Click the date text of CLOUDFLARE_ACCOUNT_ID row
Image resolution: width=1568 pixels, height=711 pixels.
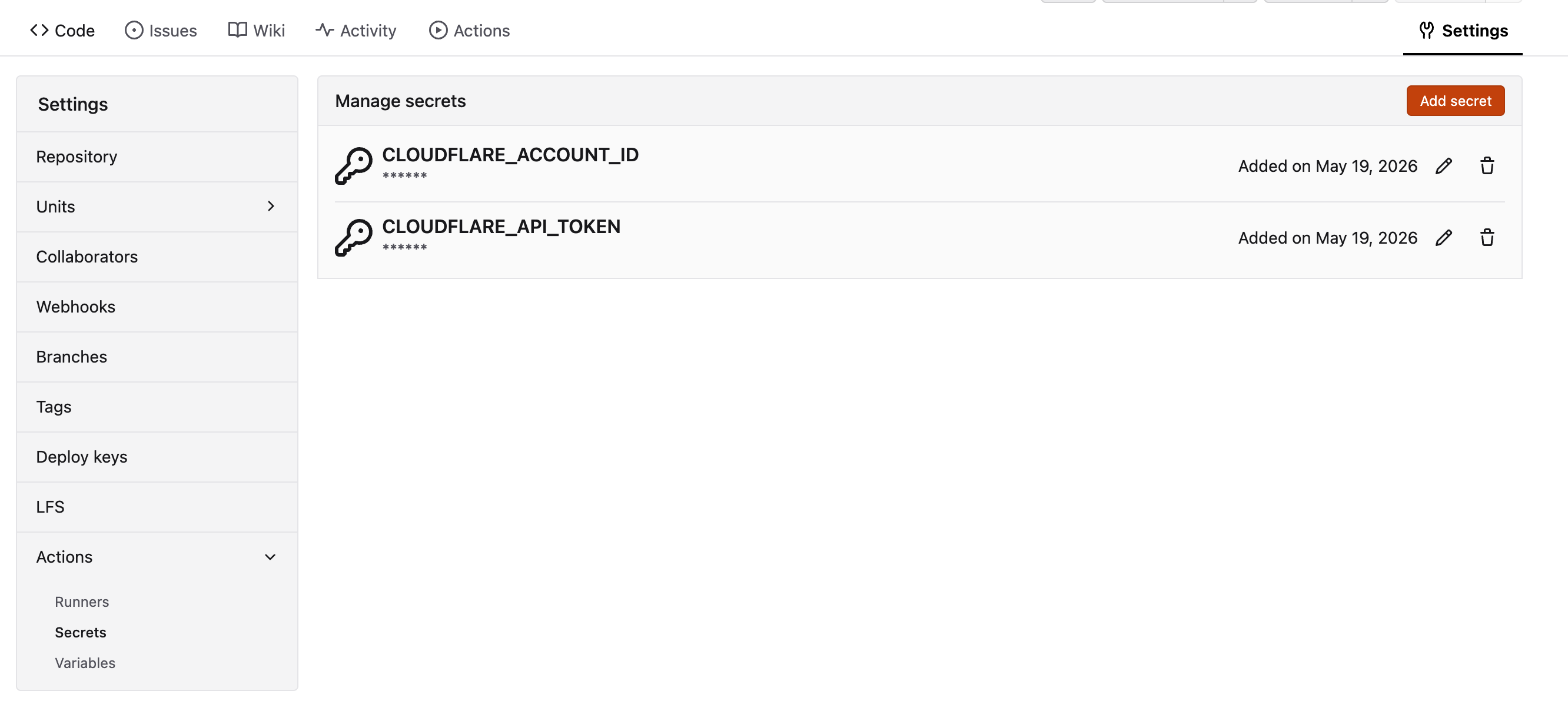click(x=1328, y=166)
